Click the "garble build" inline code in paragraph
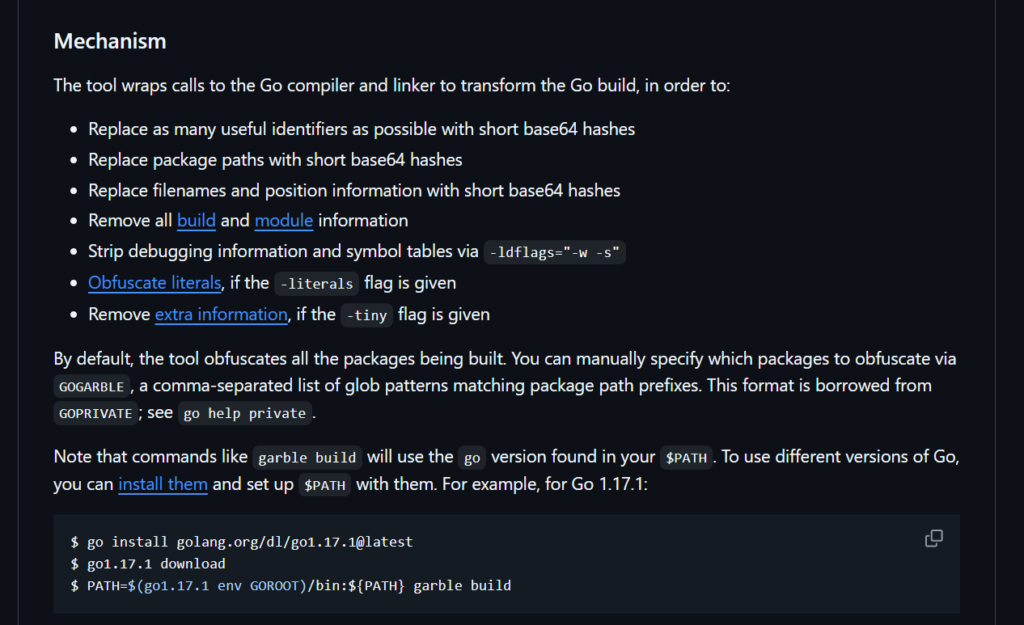This screenshot has height=625, width=1024. coord(307,458)
